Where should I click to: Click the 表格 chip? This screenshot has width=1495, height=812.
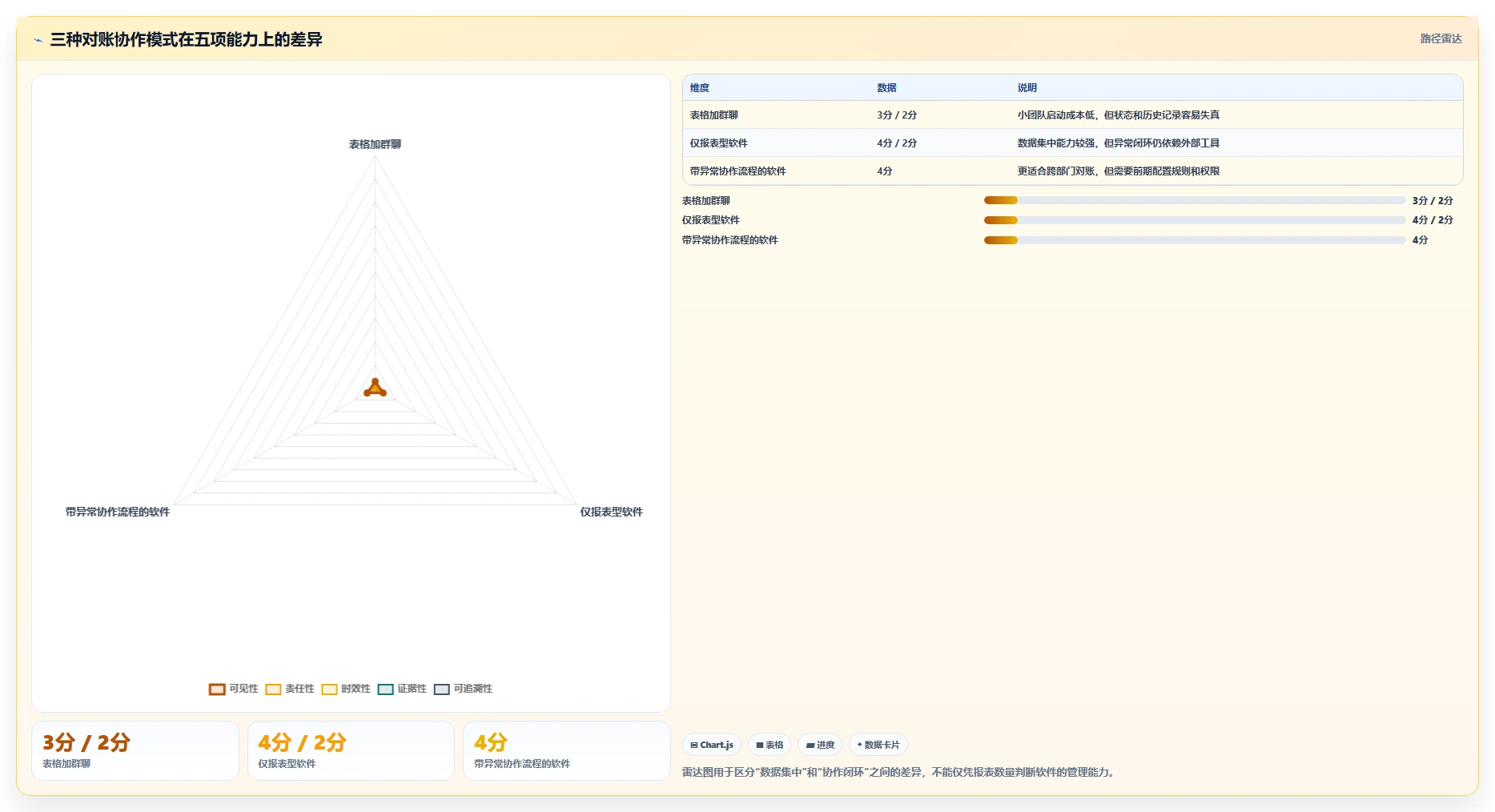770,745
